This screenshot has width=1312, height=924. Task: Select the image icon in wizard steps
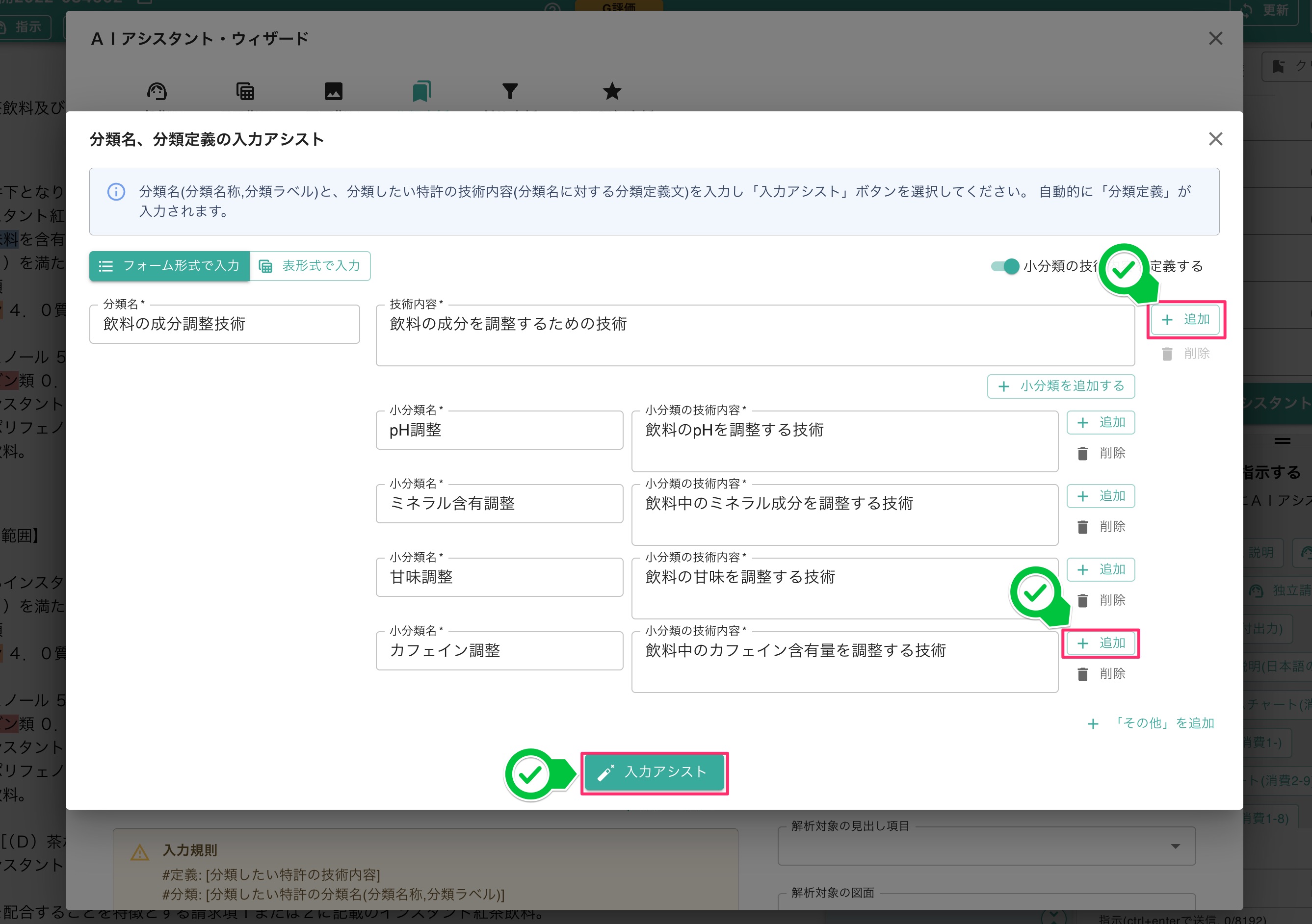tap(334, 91)
